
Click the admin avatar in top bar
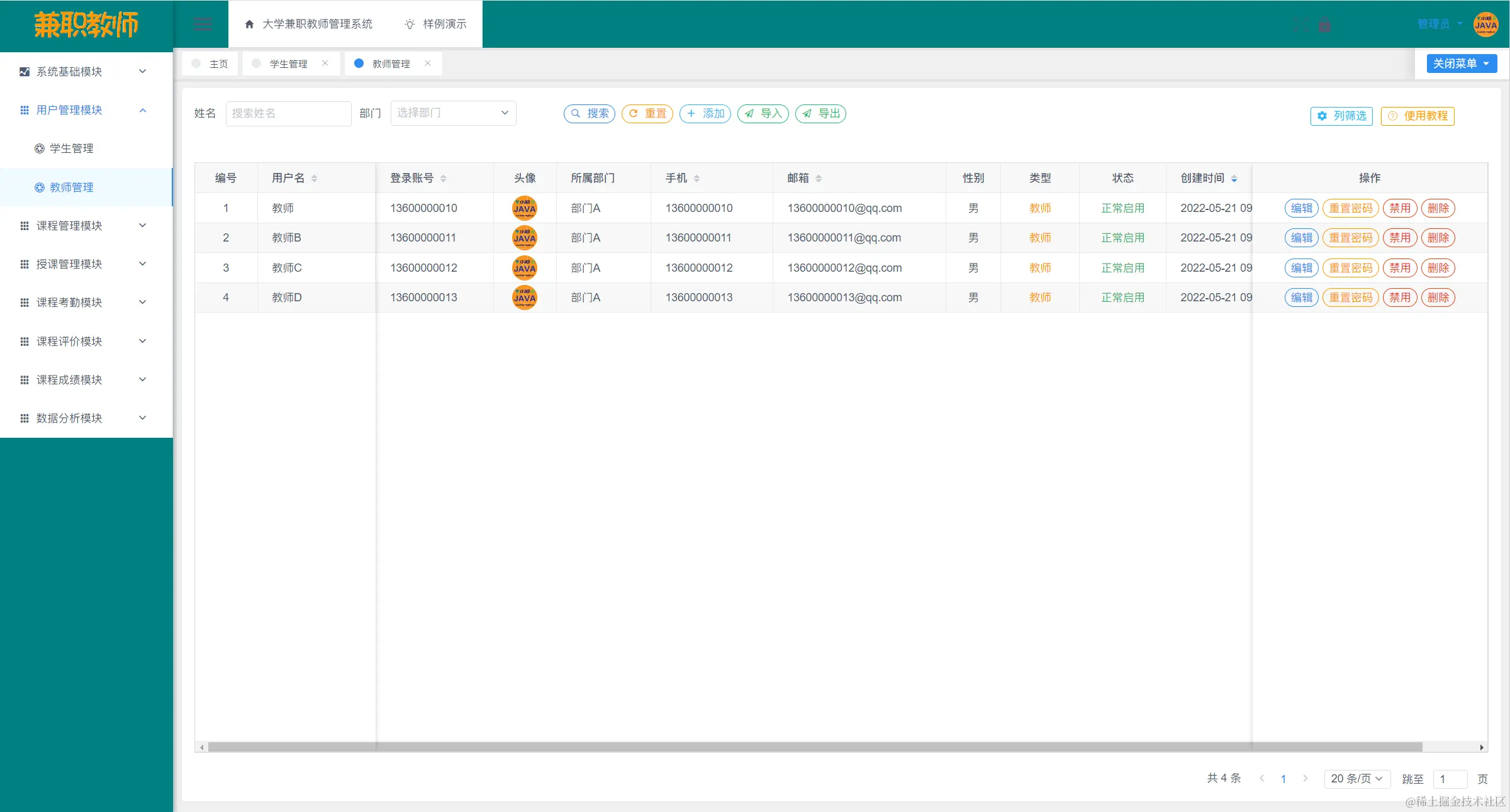(1486, 25)
